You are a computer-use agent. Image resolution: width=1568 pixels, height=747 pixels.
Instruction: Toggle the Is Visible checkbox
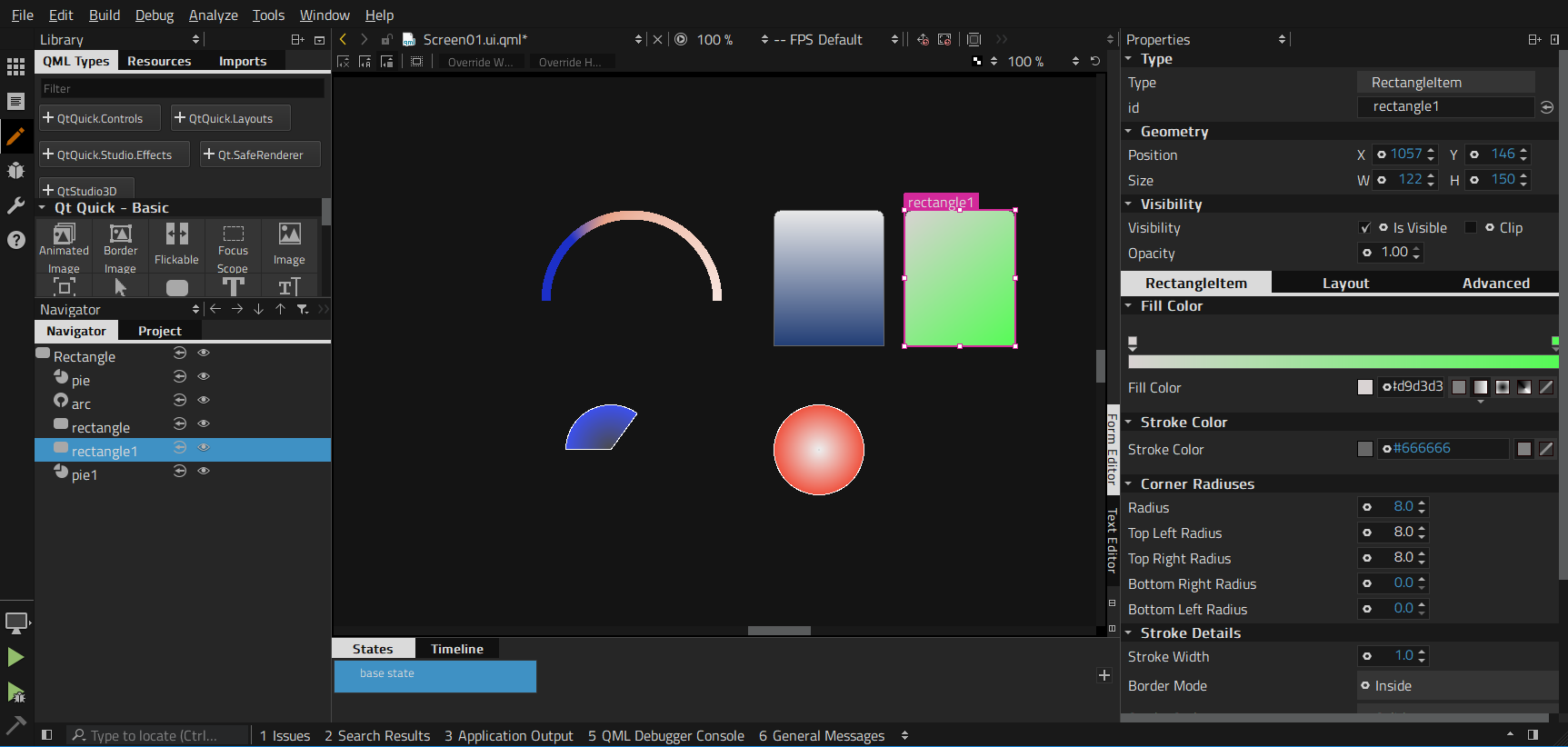[1365, 228]
